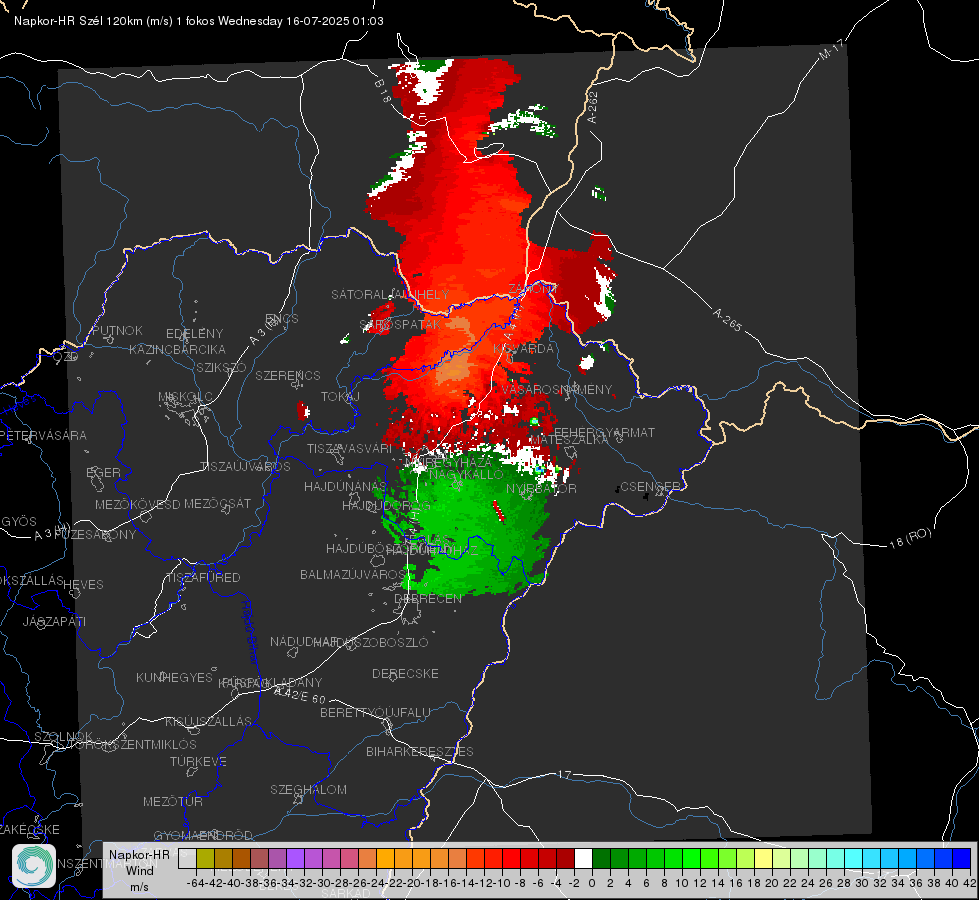Select the EGER city label
The image size is (979, 900).
pyautogui.click(x=103, y=473)
